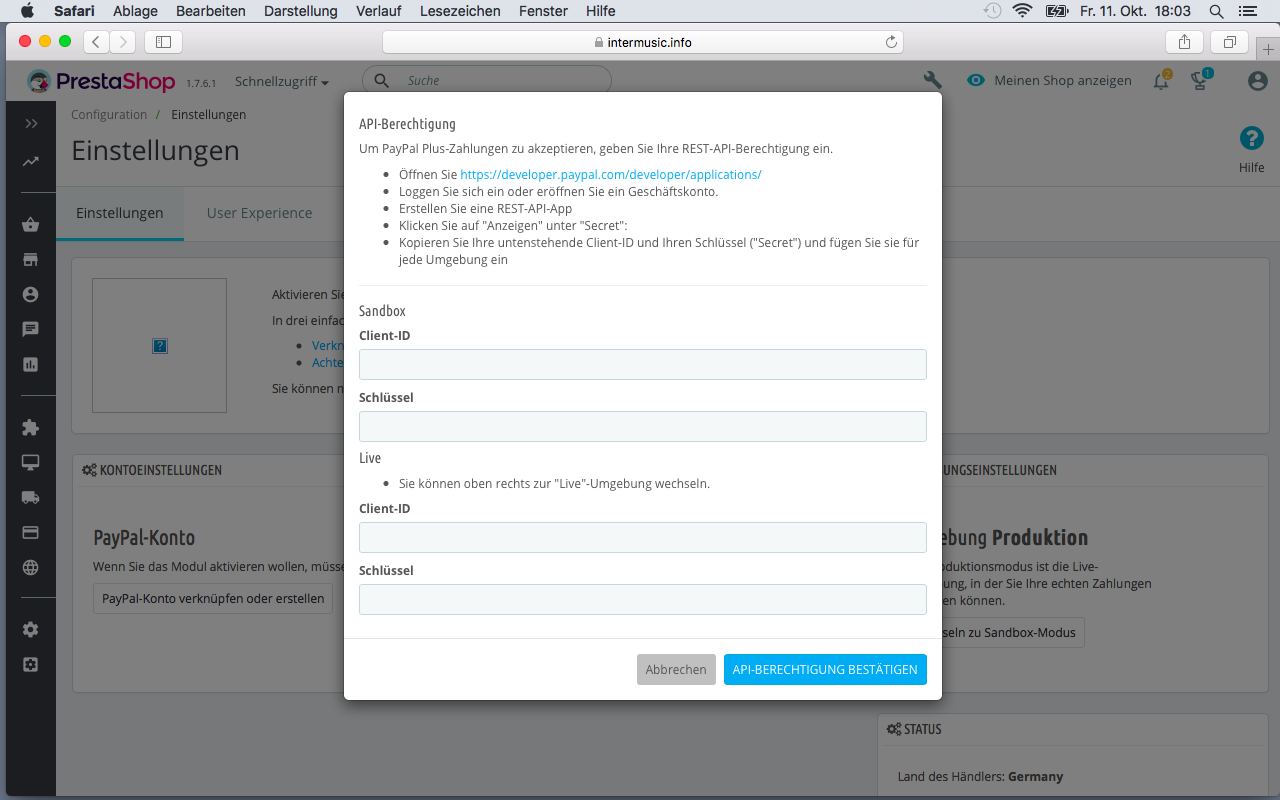The image size is (1280, 800).
Task: Open Safari's share sheet button
Action: [1184, 41]
